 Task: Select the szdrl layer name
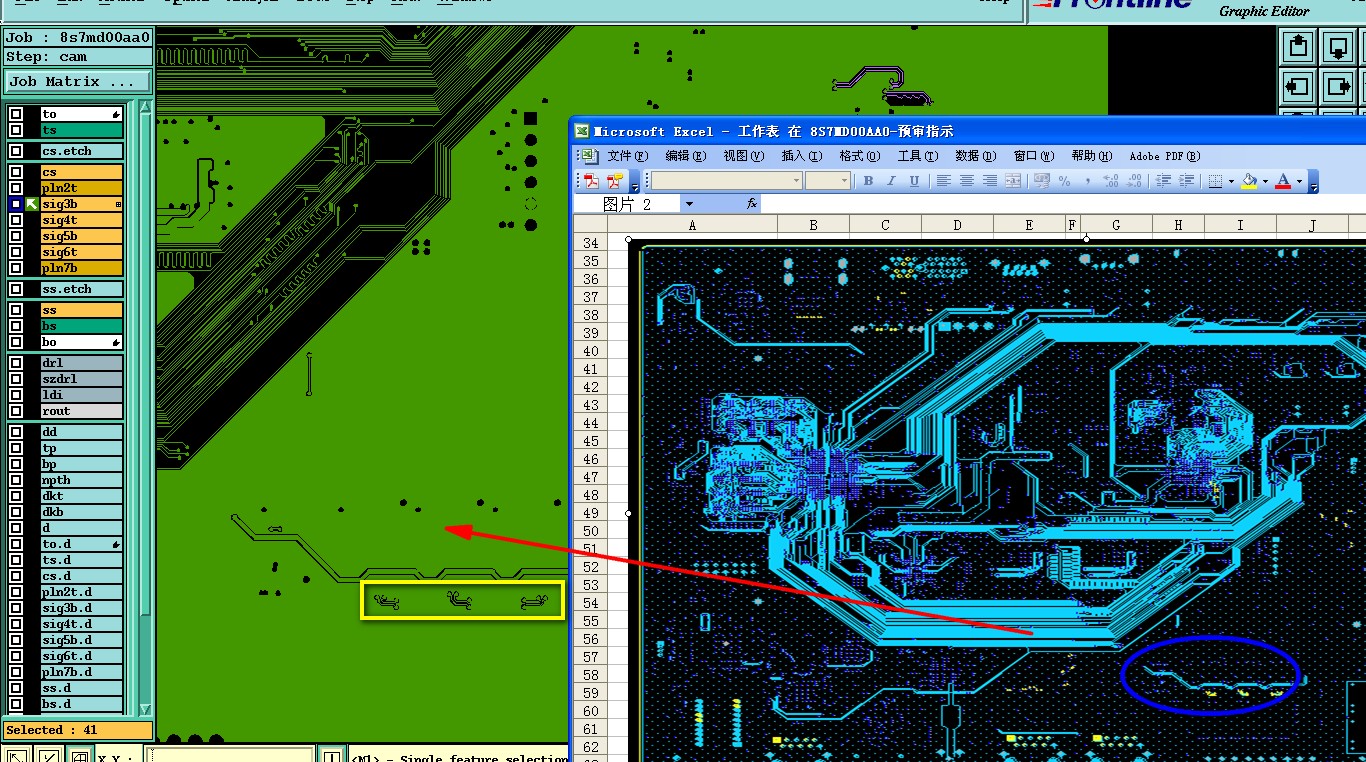pyautogui.click(x=81, y=379)
